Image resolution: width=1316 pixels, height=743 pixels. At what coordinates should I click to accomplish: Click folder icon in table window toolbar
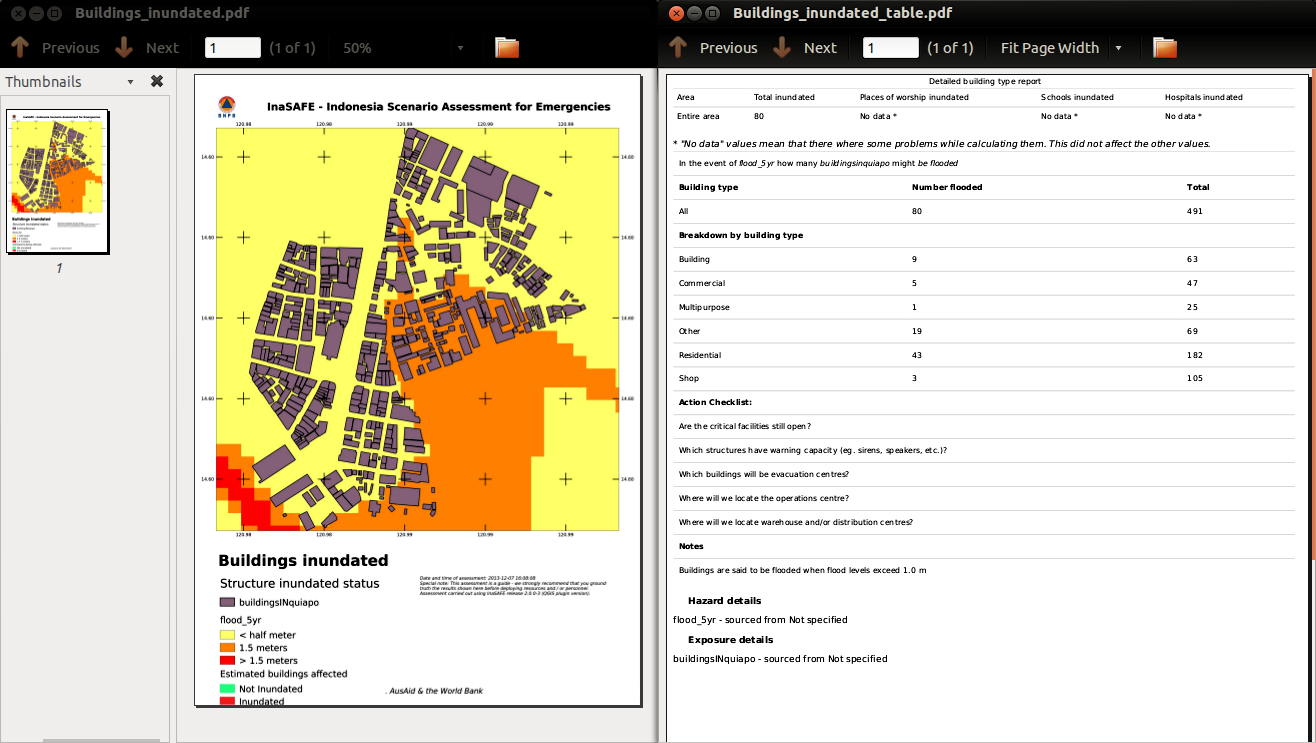(1165, 47)
